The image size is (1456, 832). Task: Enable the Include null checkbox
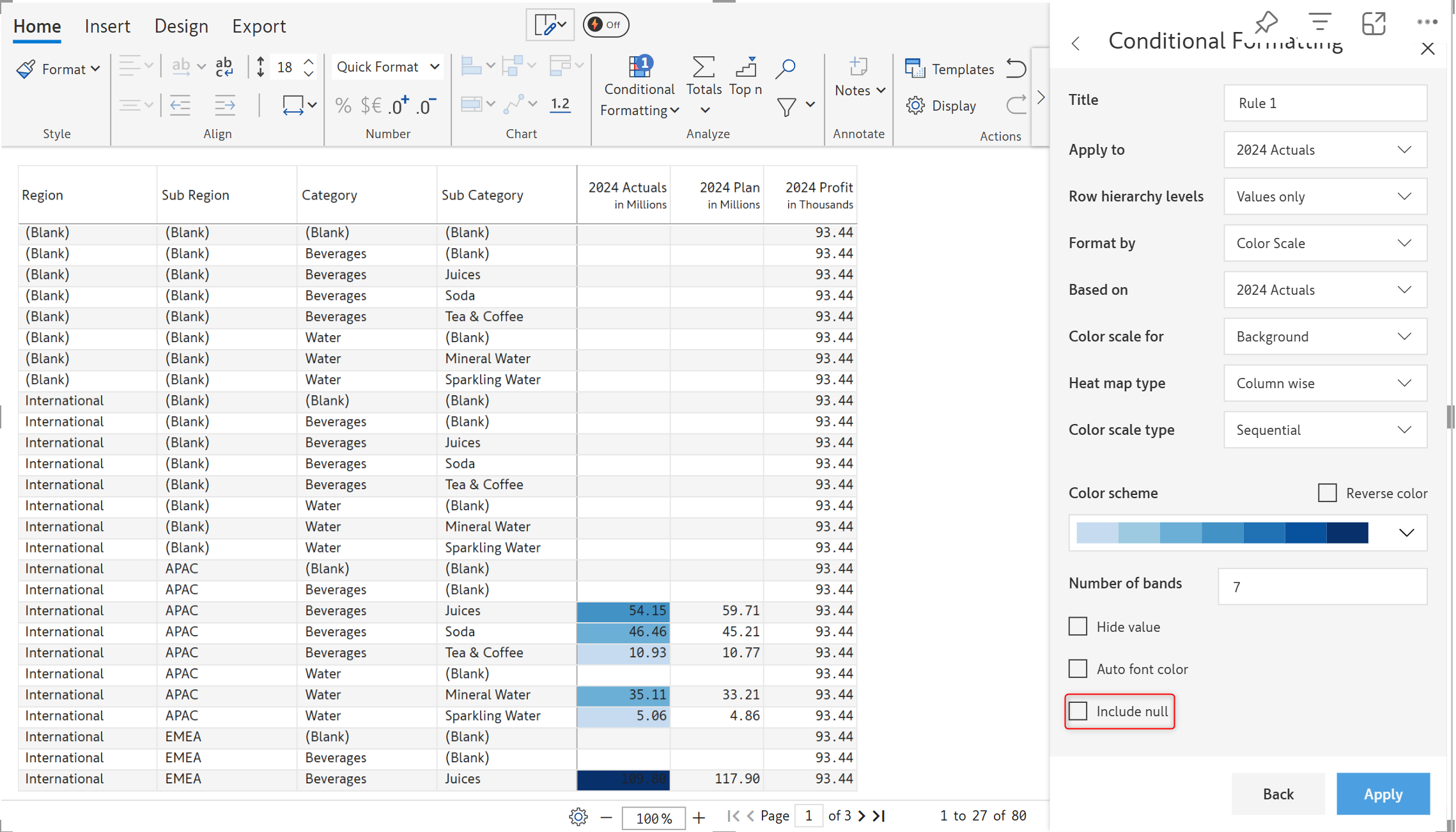[1078, 711]
